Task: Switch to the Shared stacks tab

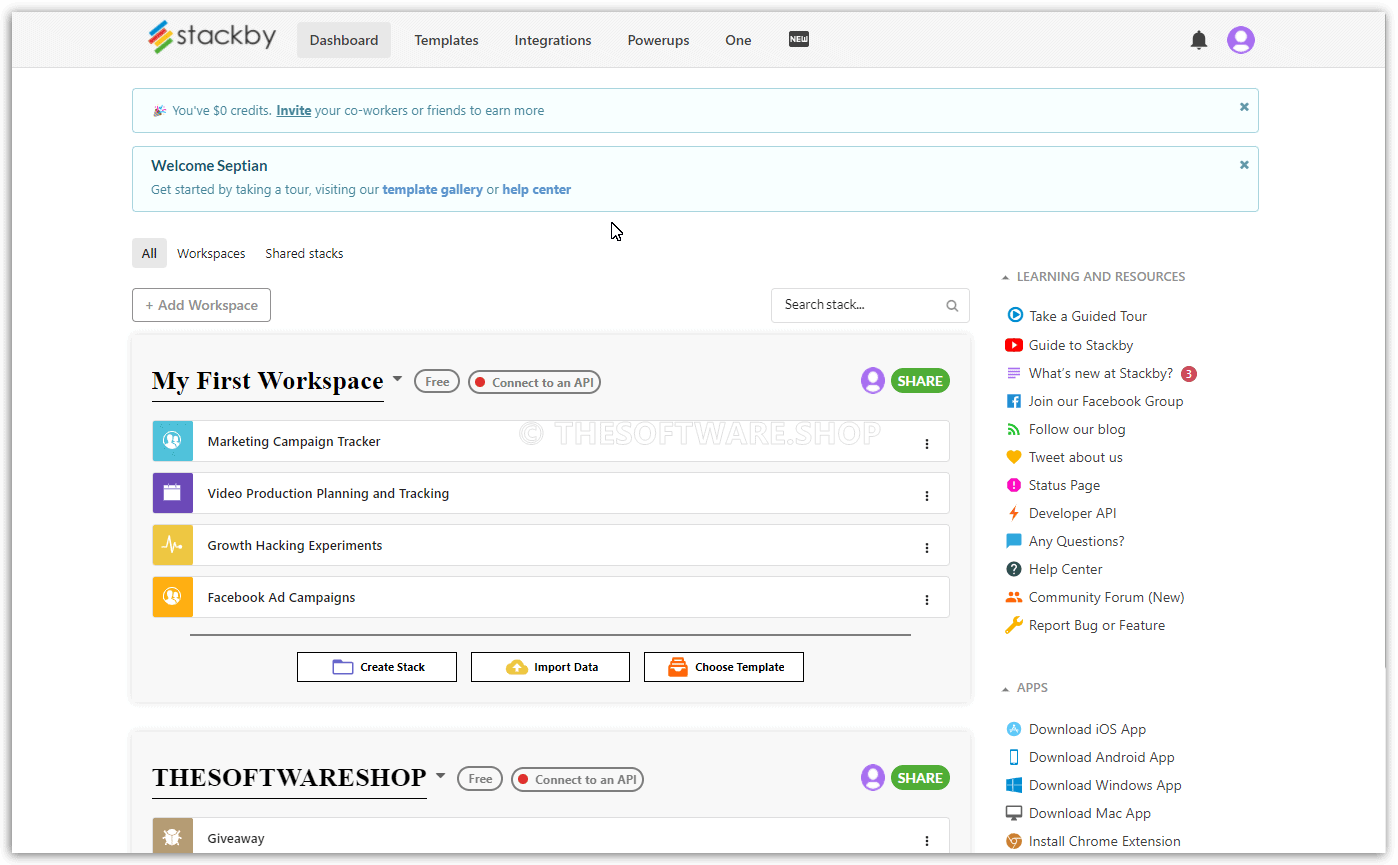Action: (304, 253)
